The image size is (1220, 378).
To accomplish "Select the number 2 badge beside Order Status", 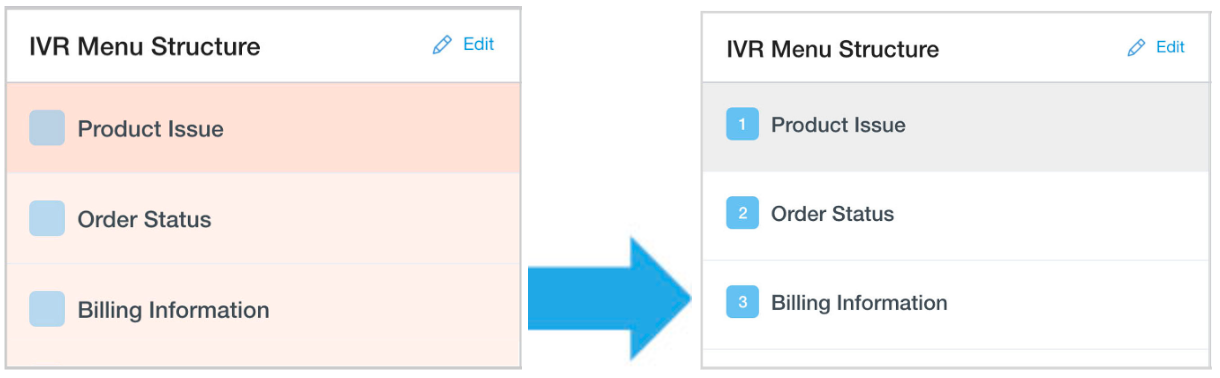I will point(742,214).
